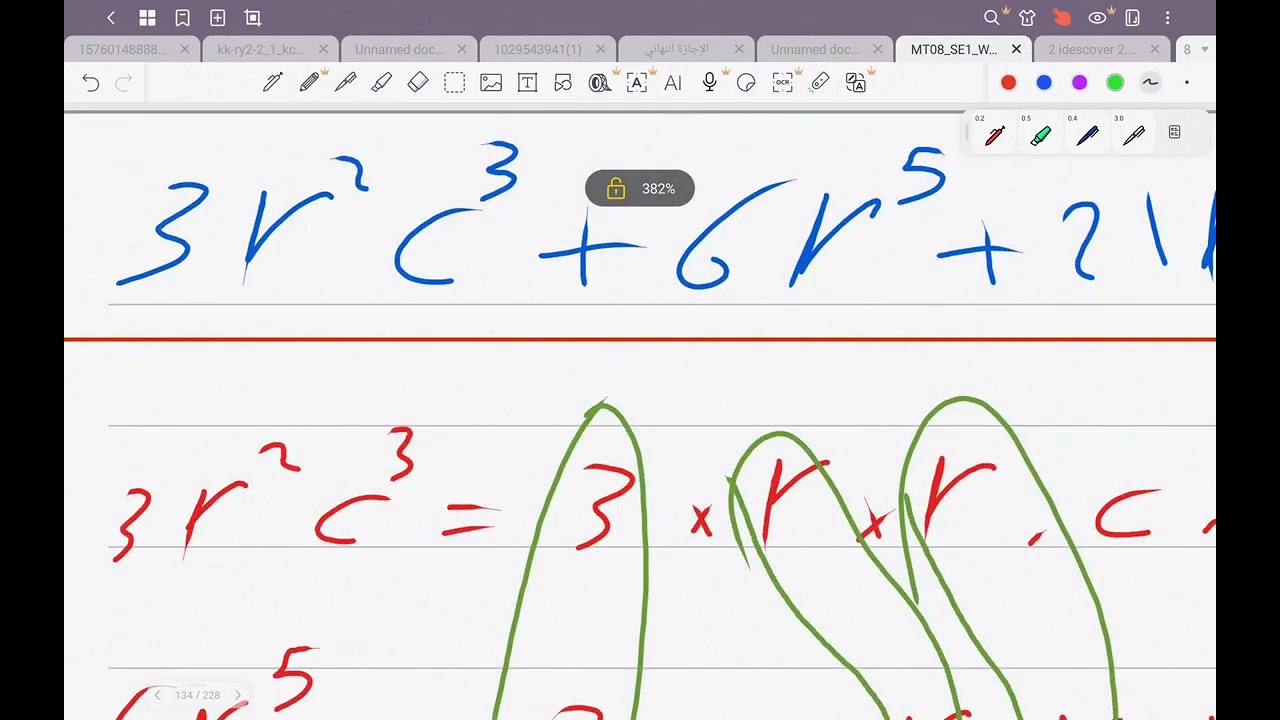
Task: Select the blue color swatch
Action: [x=1044, y=83]
